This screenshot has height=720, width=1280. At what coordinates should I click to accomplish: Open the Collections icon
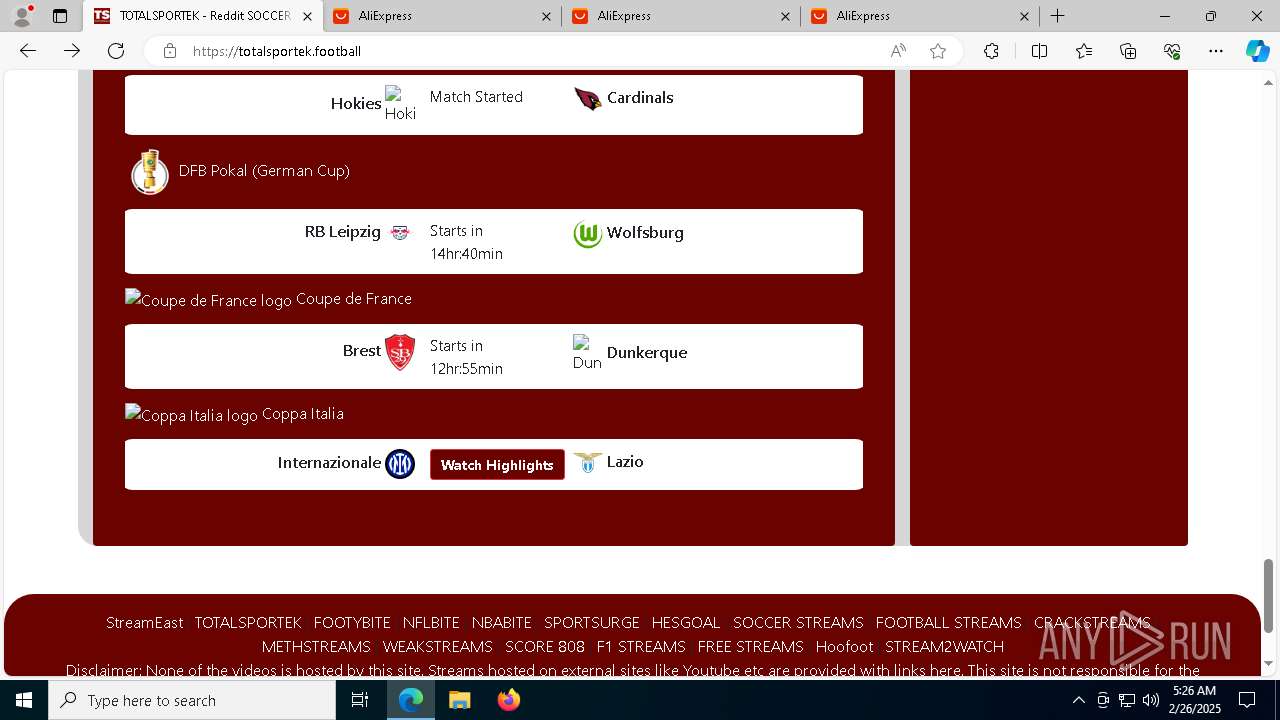(1128, 51)
